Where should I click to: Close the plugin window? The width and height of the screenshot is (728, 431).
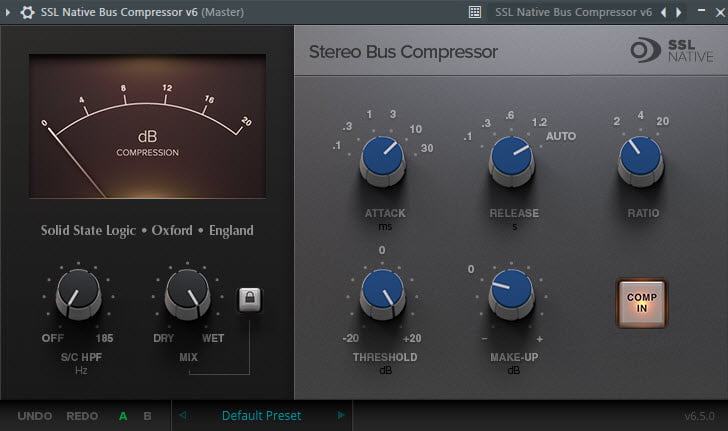tap(720, 13)
